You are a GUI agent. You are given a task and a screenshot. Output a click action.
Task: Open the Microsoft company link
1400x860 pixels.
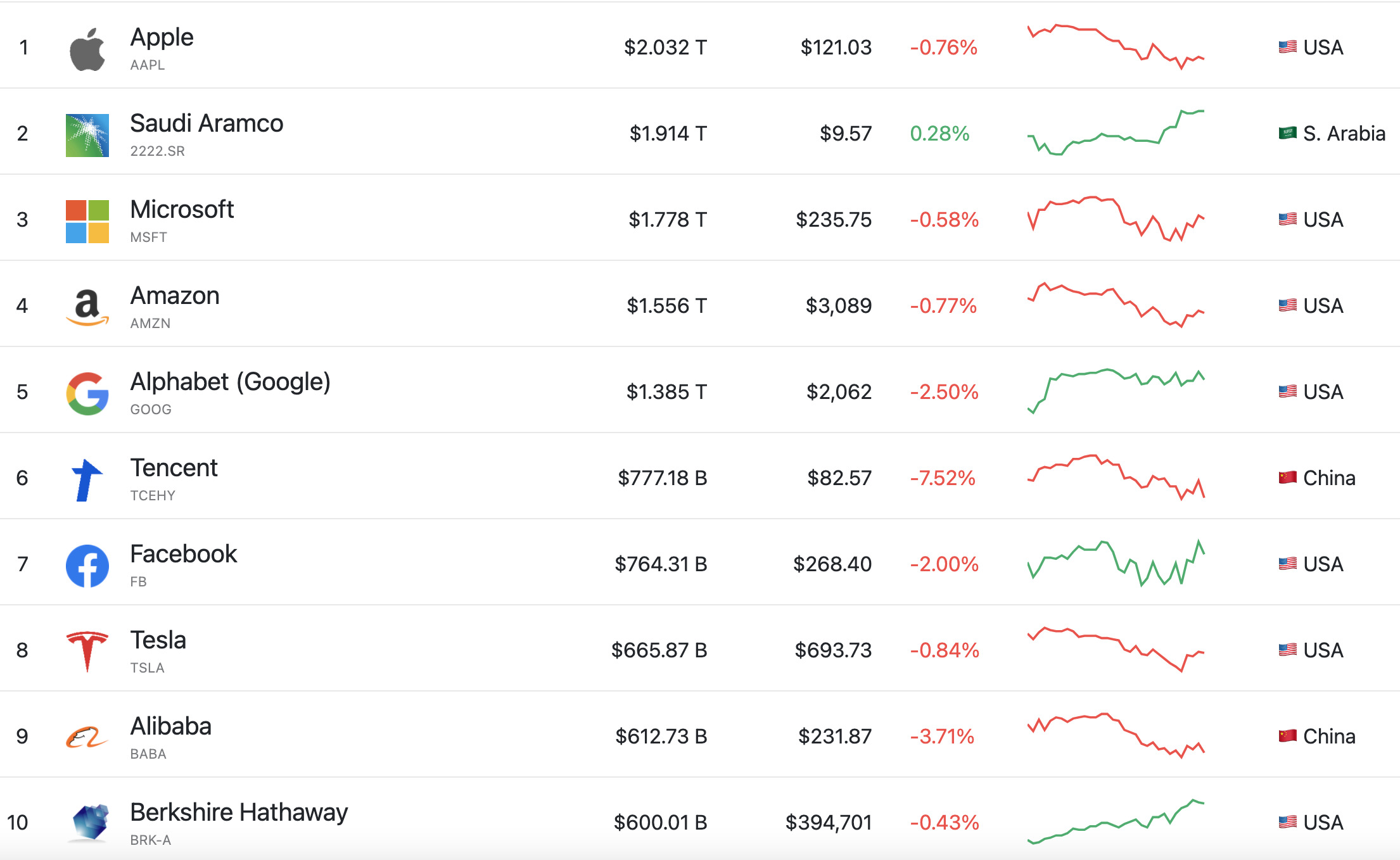[182, 210]
